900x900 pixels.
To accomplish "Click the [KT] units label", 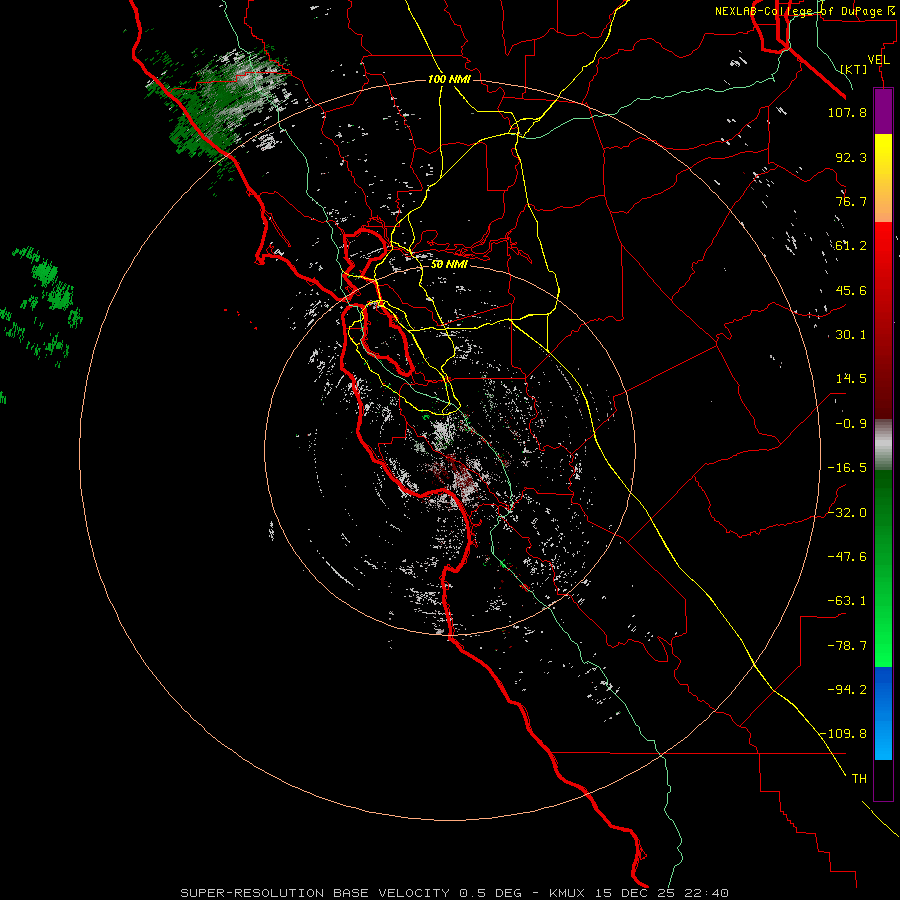I will [854, 69].
